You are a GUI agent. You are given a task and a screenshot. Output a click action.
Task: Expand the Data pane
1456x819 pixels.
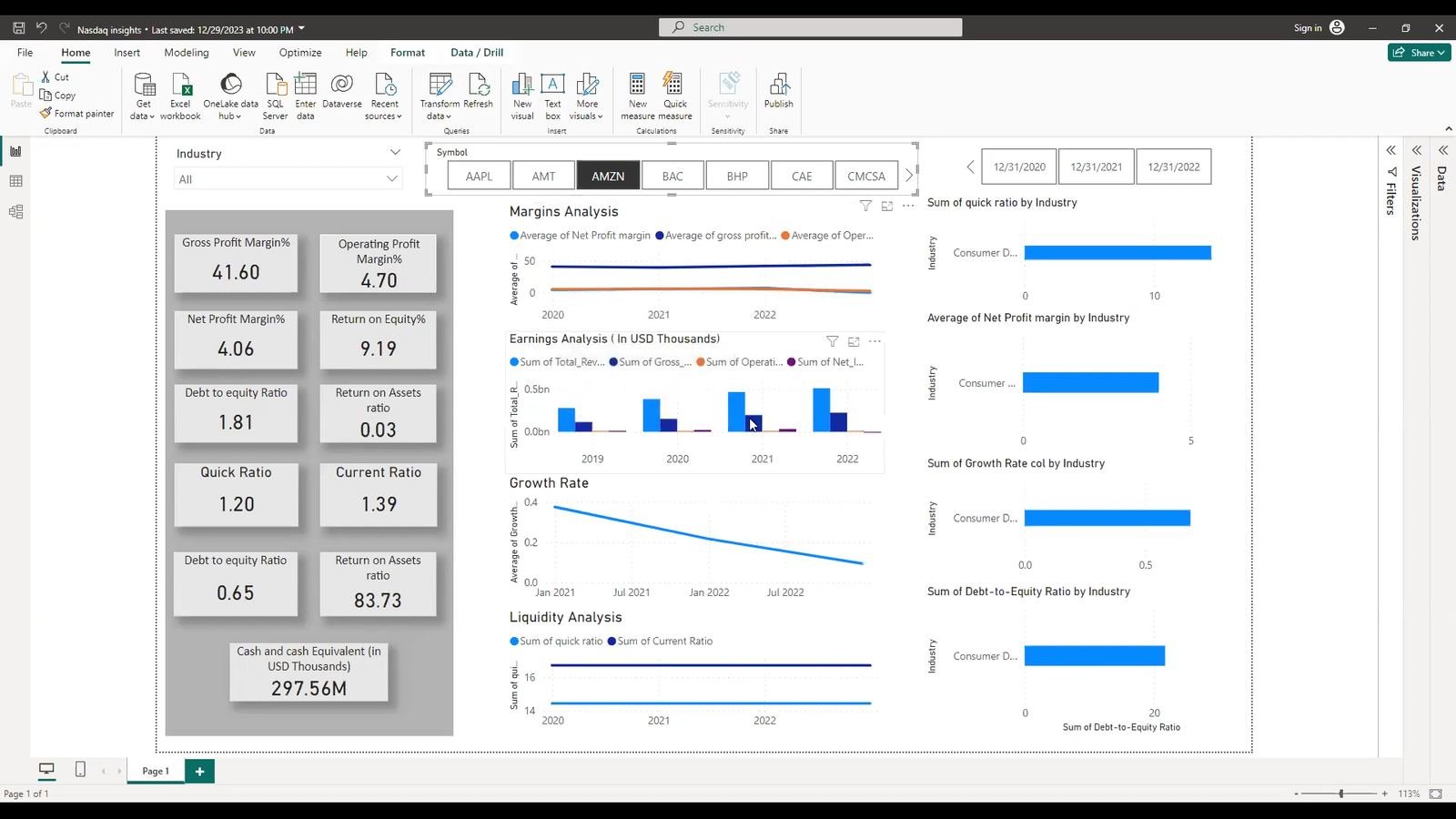pyautogui.click(x=1442, y=150)
